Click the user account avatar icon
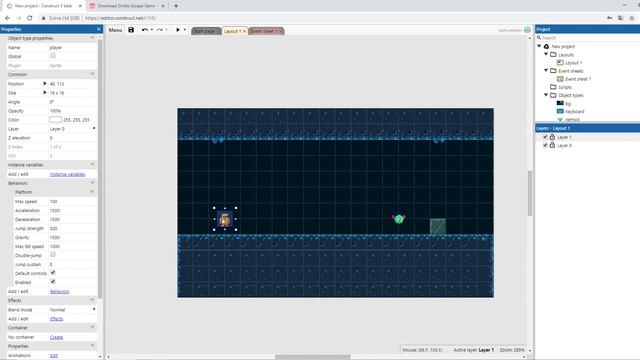Image resolution: width=640 pixels, height=360 pixels. coord(527,30)
